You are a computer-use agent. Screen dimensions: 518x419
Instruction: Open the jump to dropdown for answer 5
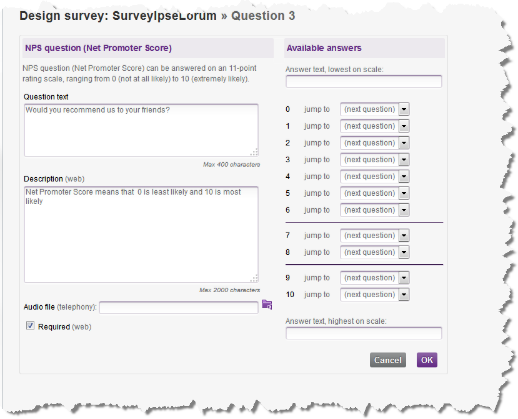(x=375, y=193)
